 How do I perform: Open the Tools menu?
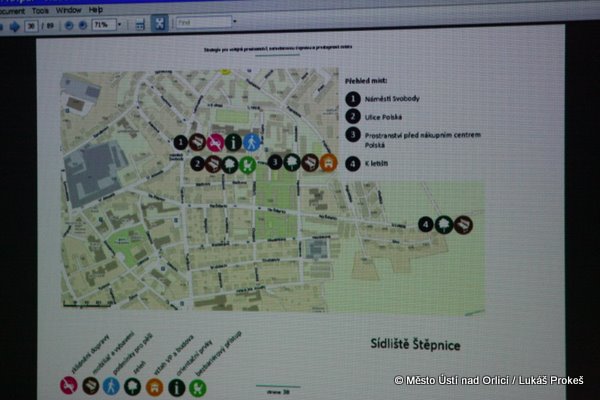point(40,9)
